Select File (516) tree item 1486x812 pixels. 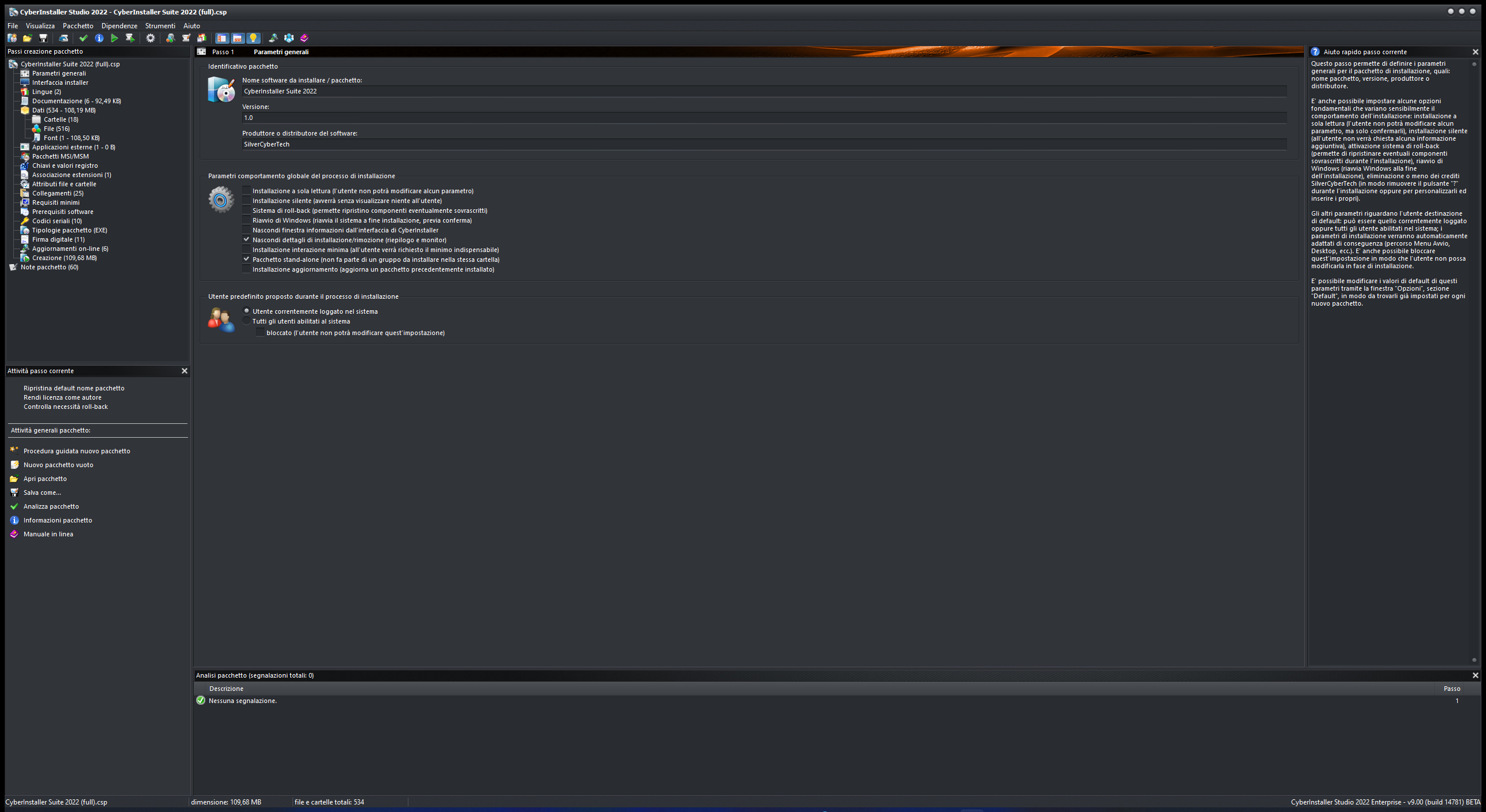click(x=57, y=129)
